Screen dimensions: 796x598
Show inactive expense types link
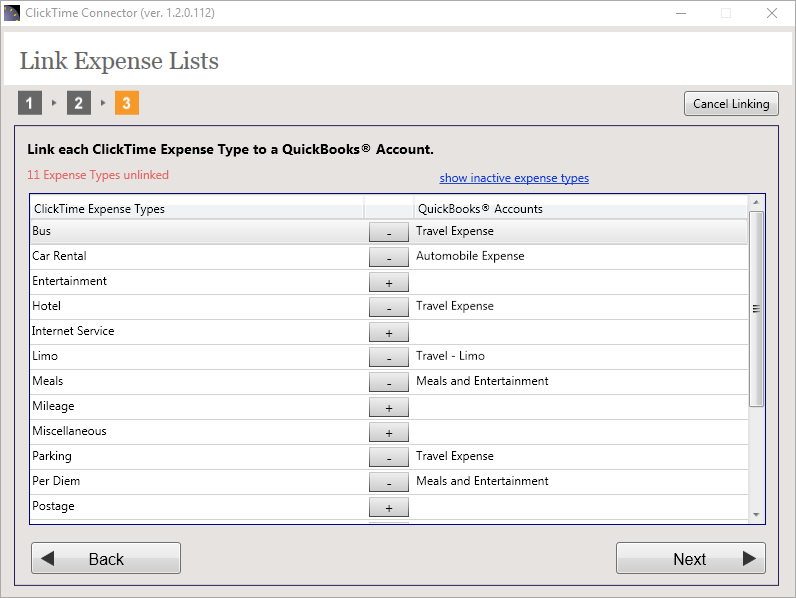(514, 178)
